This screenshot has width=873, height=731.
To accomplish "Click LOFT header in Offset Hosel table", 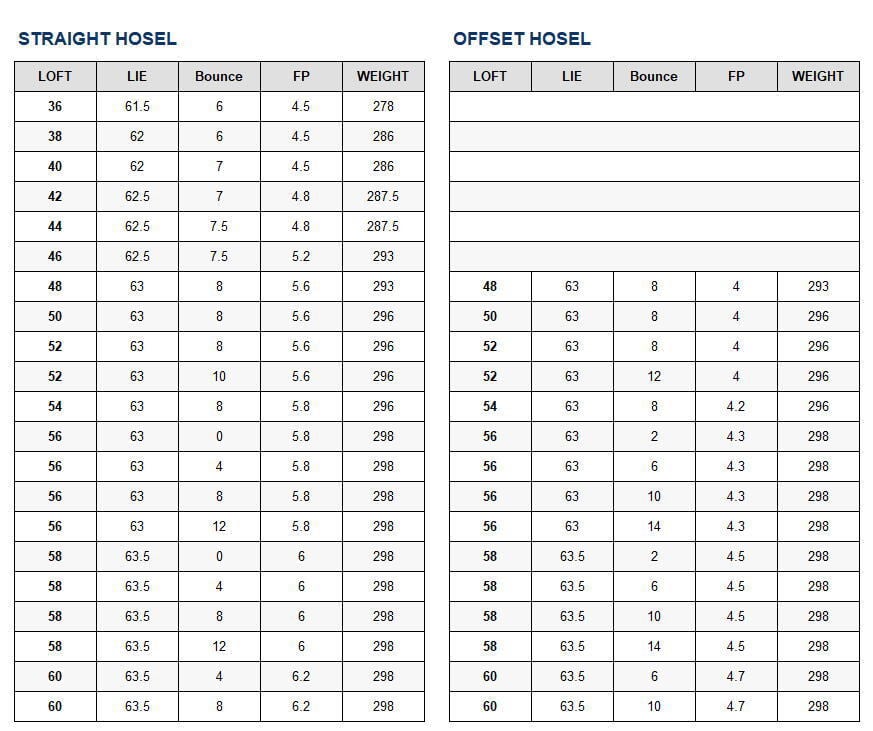I will (x=490, y=76).
